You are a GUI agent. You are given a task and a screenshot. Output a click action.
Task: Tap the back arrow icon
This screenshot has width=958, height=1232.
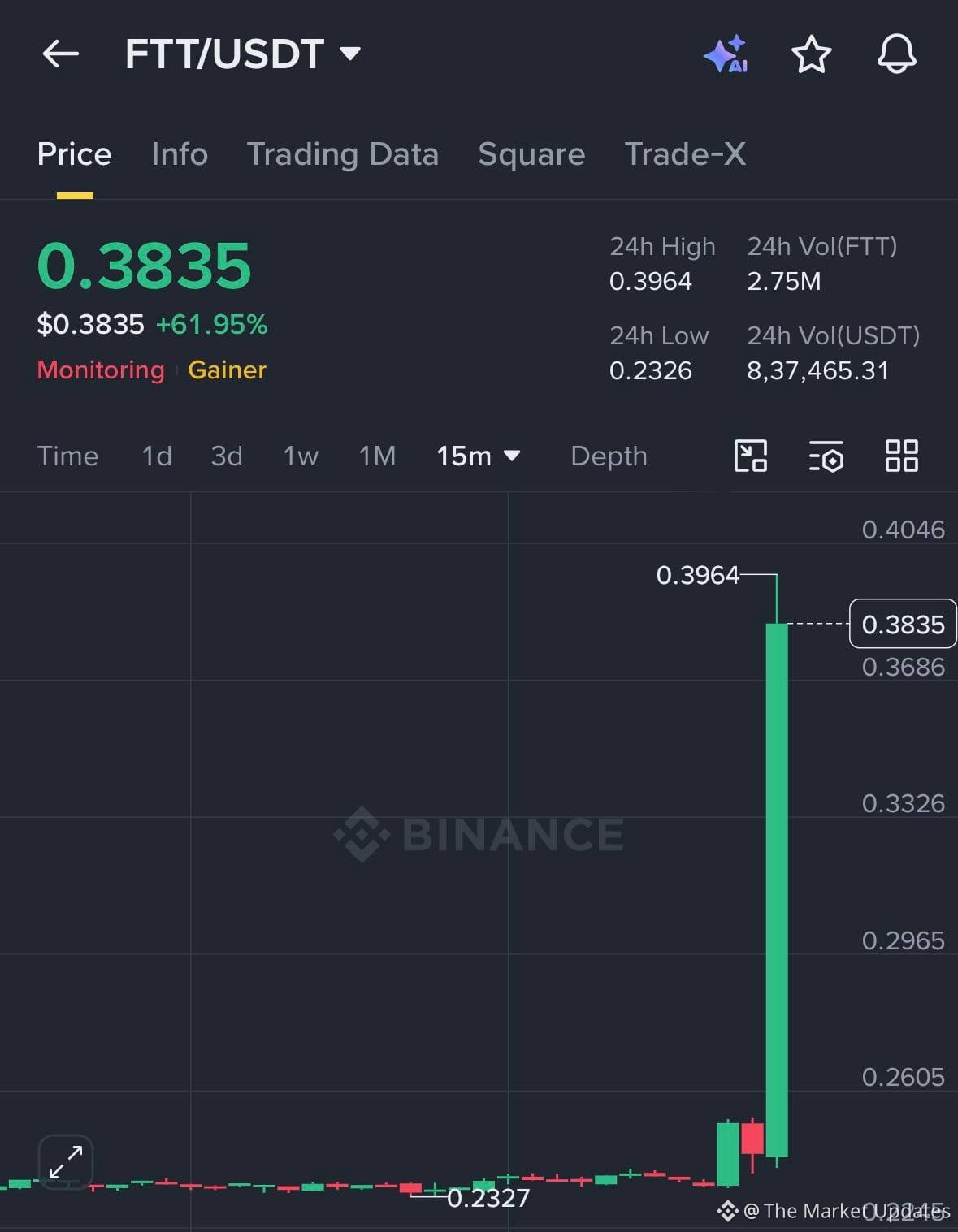point(61,54)
